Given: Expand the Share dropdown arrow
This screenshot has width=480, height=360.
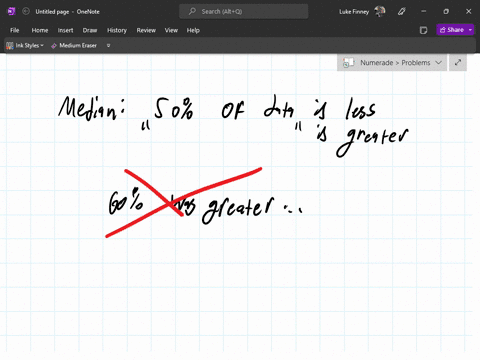Looking at the screenshot, I should (x=470, y=30).
